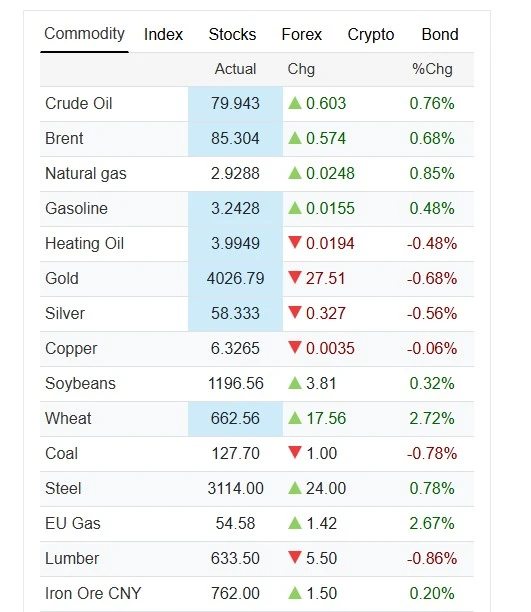
Task: Open the Natural gas commodity link
Action: pos(86,174)
